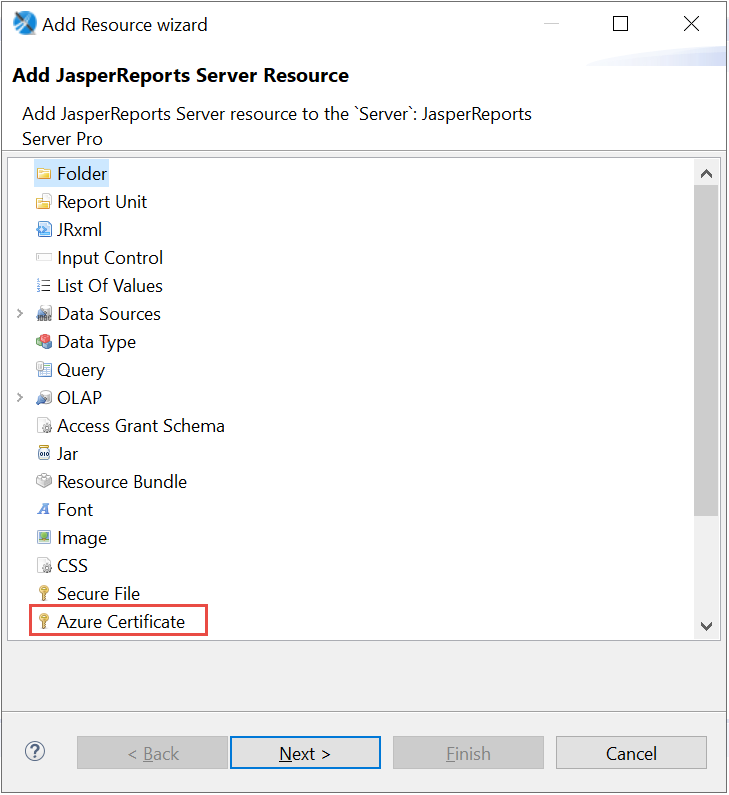Click the vertical scrollbar thumb
Viewport: 729px width, 795px height.
pos(706,350)
